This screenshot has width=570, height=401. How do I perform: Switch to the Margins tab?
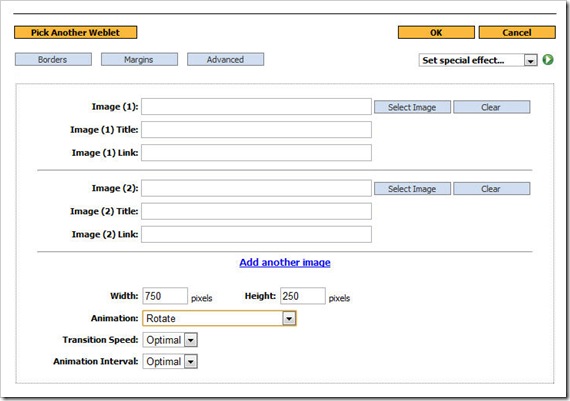coord(139,59)
